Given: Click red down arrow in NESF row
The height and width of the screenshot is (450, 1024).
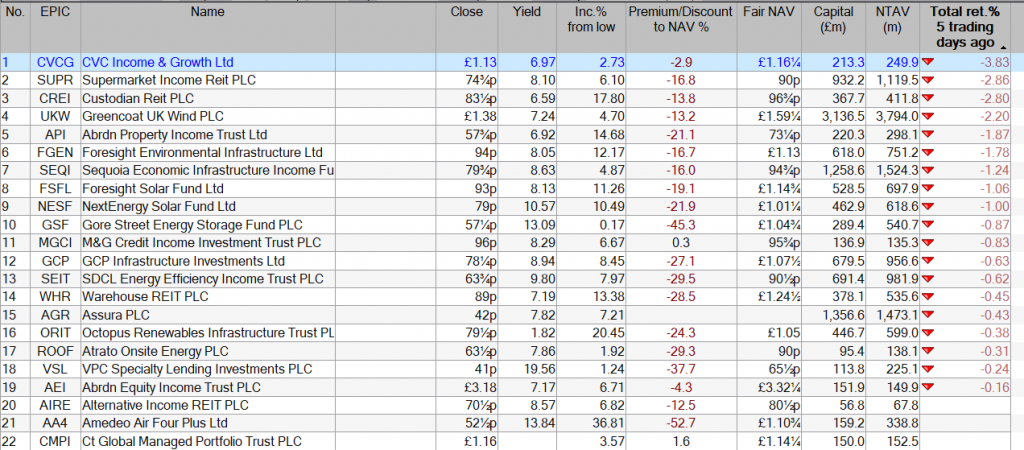Looking at the screenshot, I should 927,206.
